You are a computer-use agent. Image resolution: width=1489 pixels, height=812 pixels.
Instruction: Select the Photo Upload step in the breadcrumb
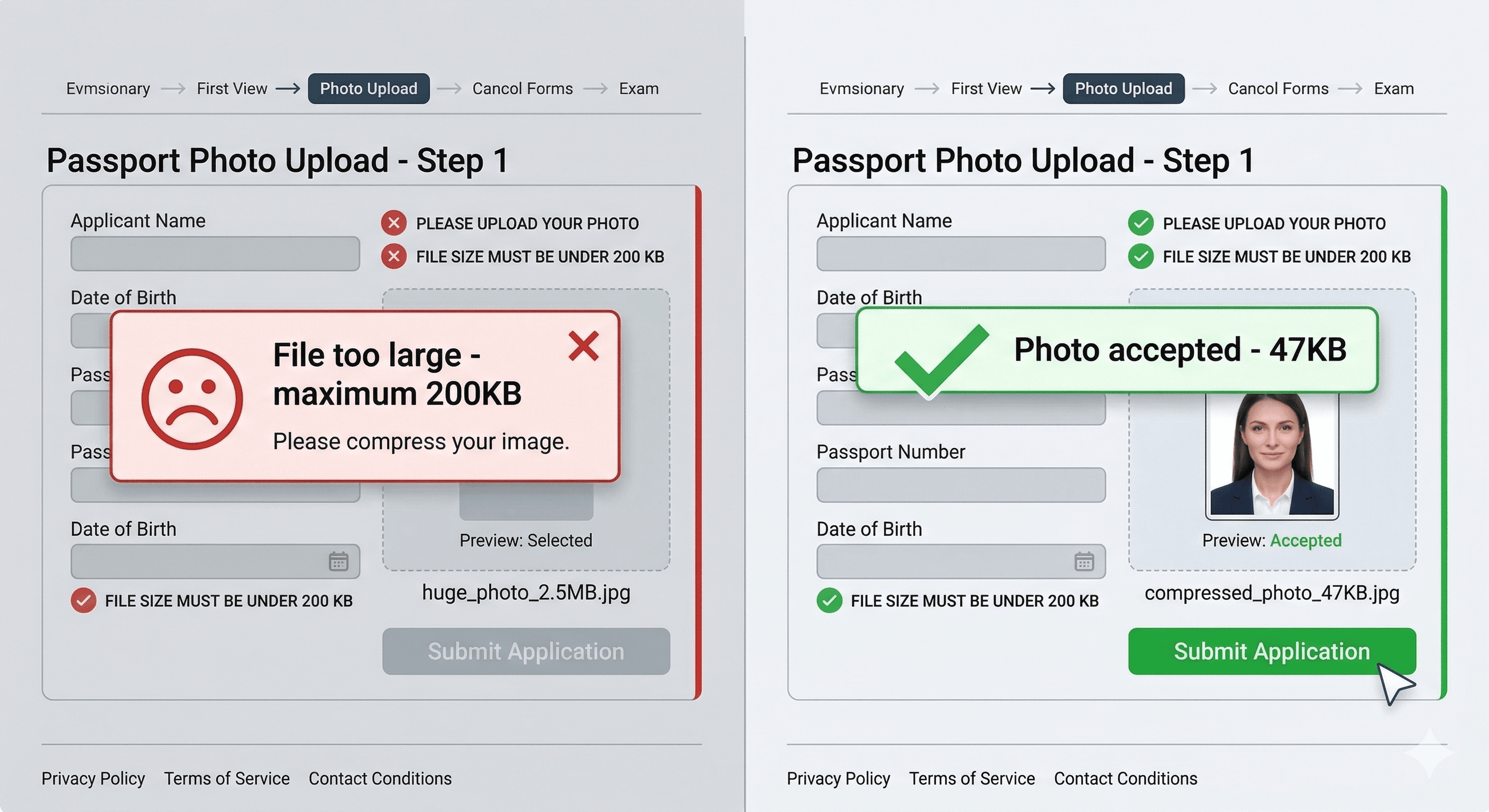[368, 88]
